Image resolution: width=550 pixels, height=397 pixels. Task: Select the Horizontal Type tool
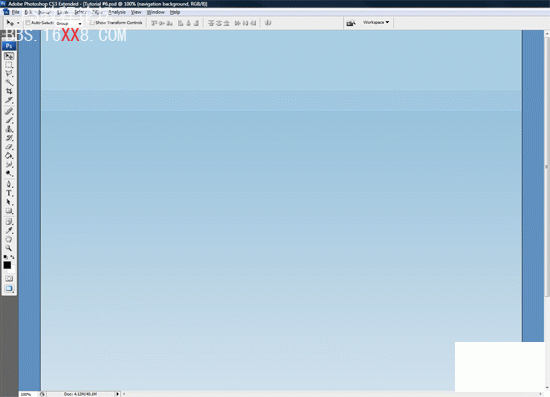9,193
